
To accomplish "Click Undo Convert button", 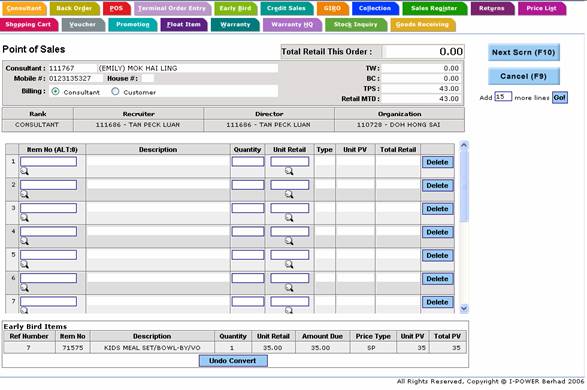I will click(233, 361).
